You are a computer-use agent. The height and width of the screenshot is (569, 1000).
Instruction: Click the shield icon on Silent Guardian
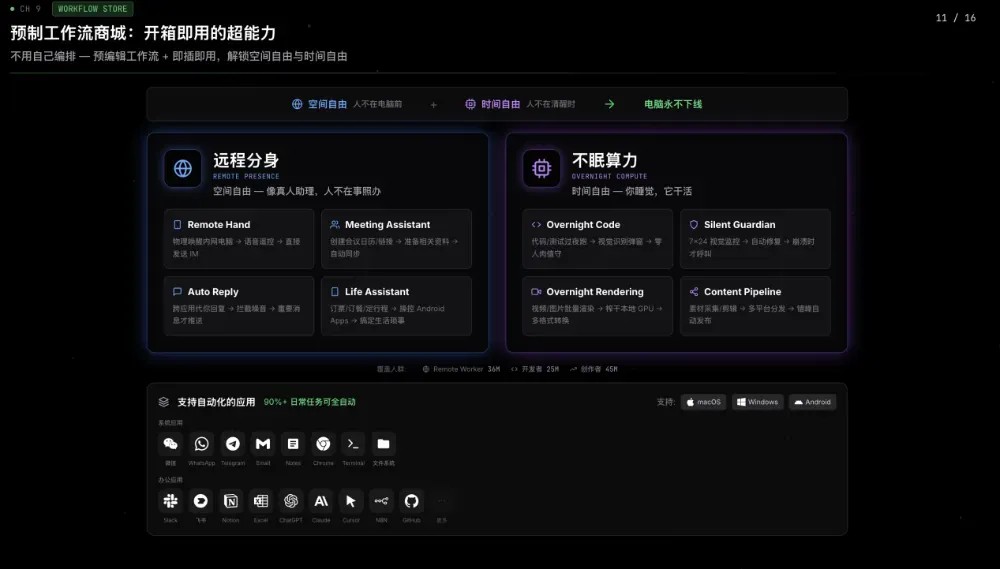(x=694, y=225)
